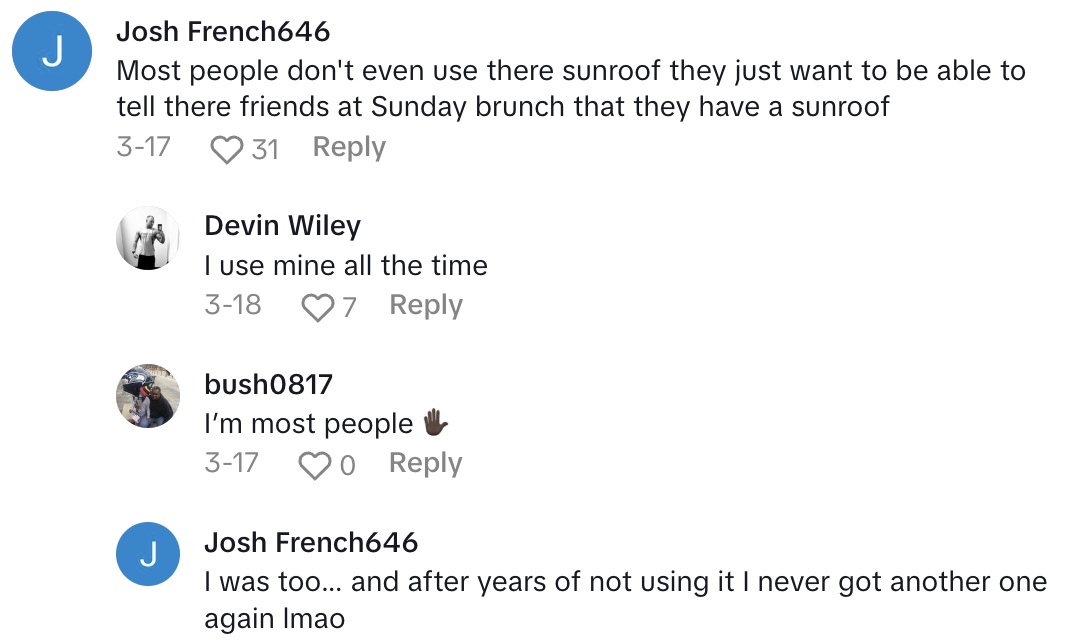
Task: Open Devin Wiley's profile photo
Action: tap(149, 238)
